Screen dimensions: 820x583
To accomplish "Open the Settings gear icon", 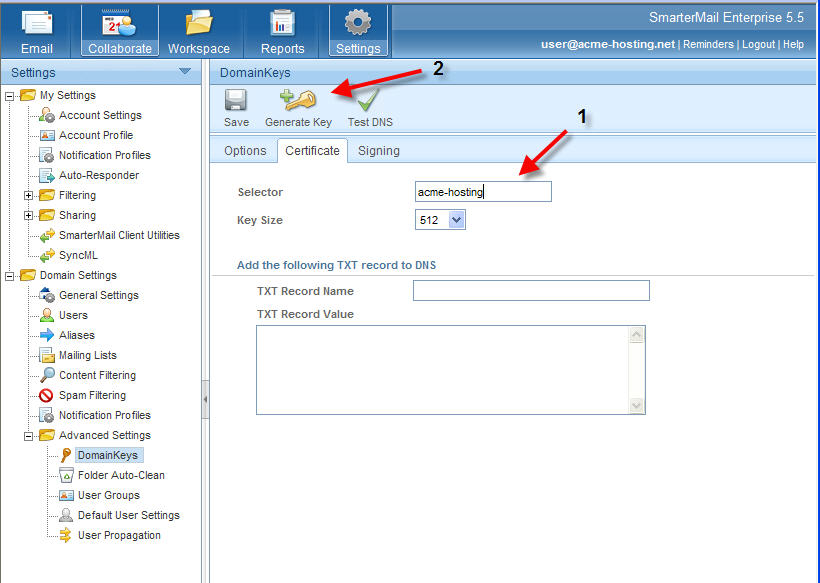I will tap(358, 23).
